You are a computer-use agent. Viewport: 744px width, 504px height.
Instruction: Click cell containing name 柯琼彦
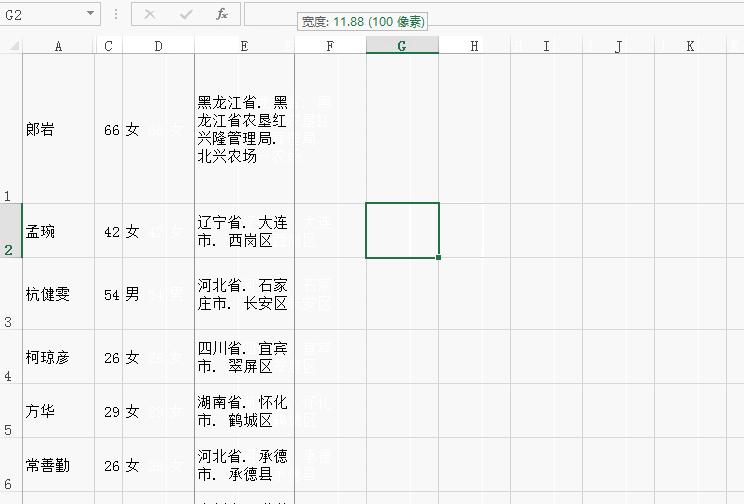pos(58,357)
